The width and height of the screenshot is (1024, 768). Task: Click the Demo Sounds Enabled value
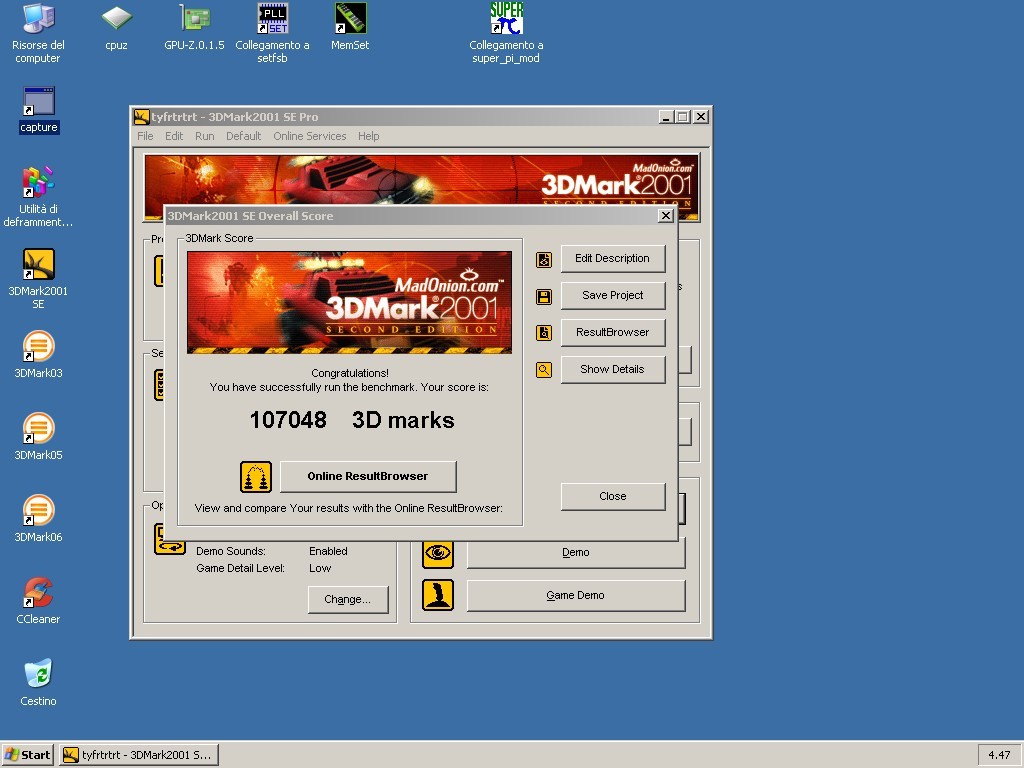point(328,551)
